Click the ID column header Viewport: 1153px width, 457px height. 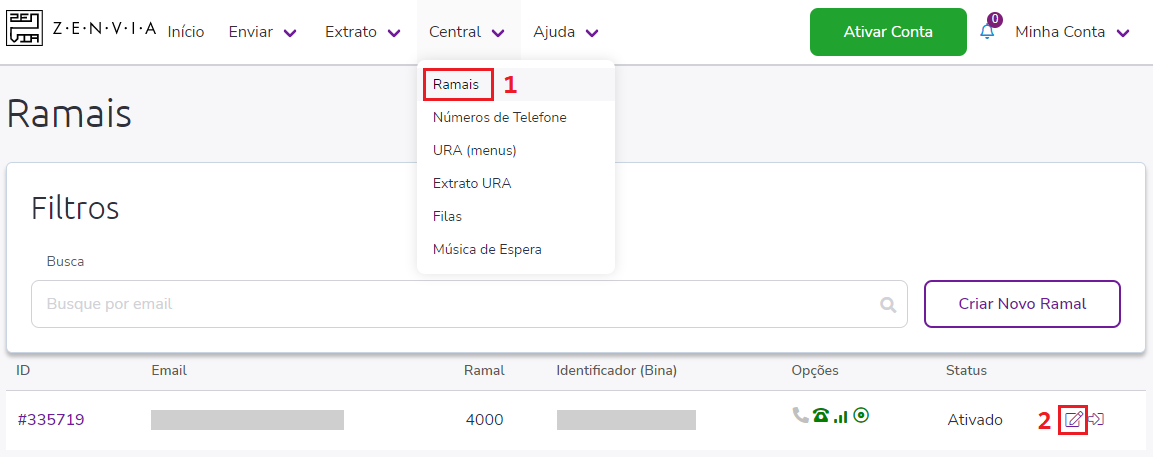pos(24,370)
